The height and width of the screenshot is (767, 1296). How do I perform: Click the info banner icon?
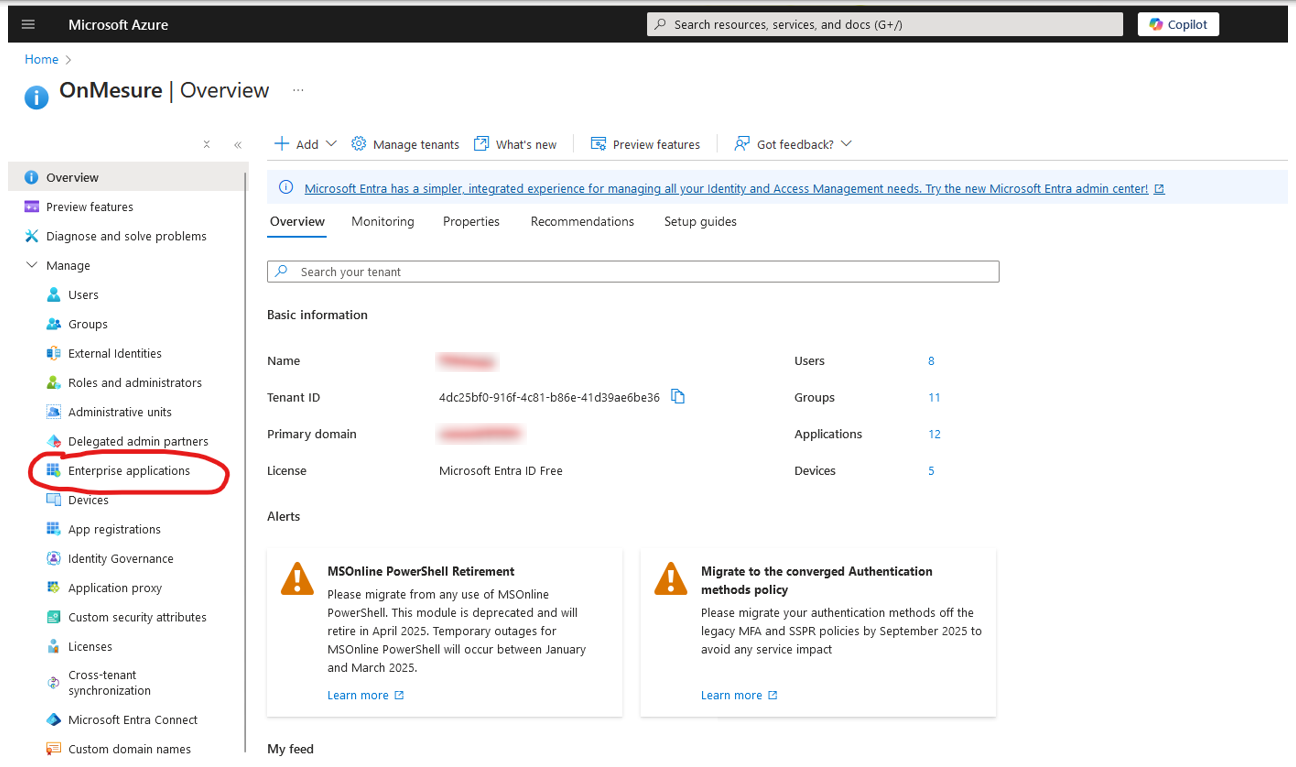tap(286, 187)
